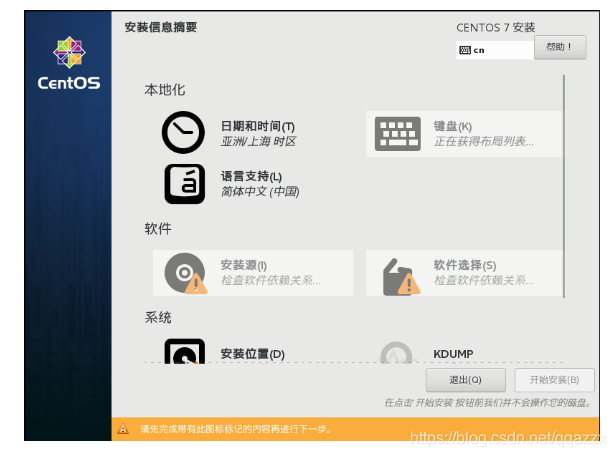Click the KDUMP icon
The width and height of the screenshot is (616, 457).
[x=396, y=353]
